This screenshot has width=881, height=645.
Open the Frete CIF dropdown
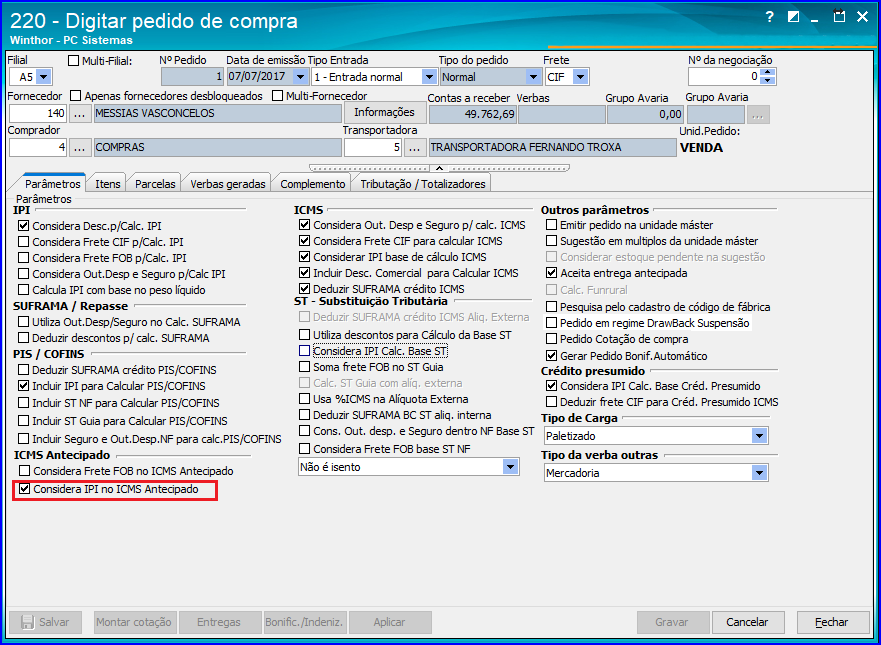(580, 76)
